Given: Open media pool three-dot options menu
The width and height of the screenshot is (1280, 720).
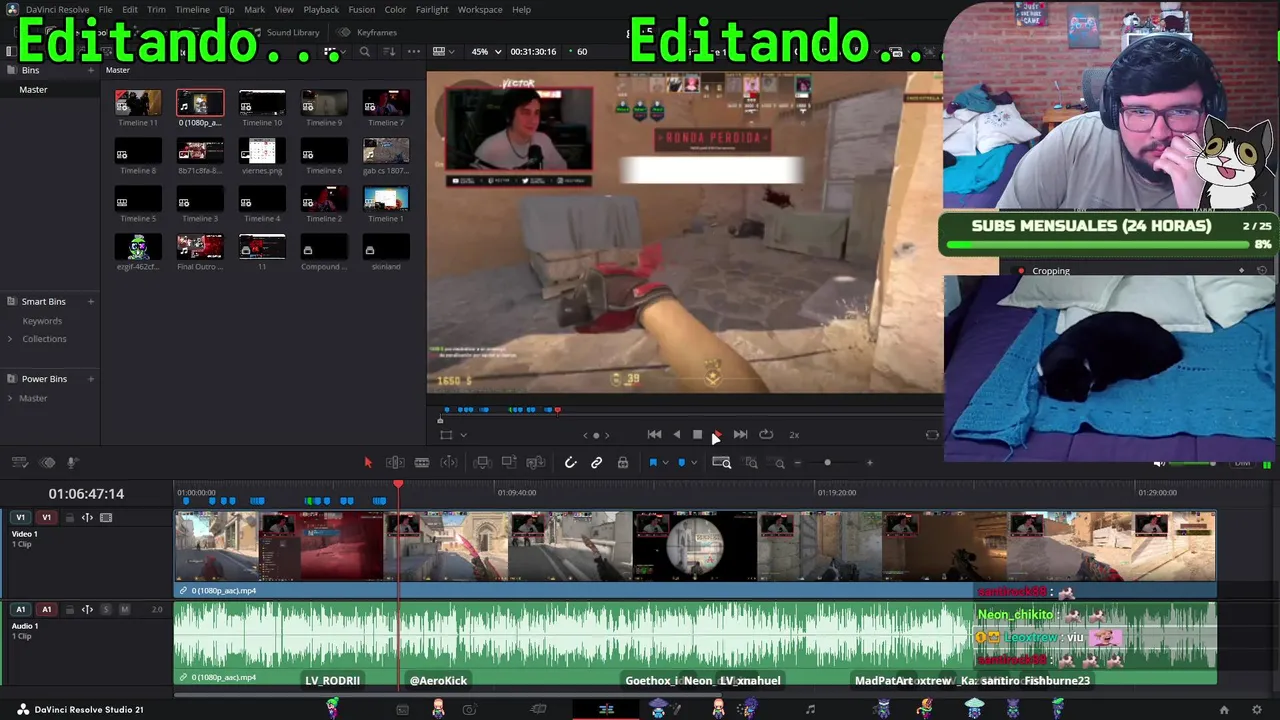Looking at the screenshot, I should 412,51.
